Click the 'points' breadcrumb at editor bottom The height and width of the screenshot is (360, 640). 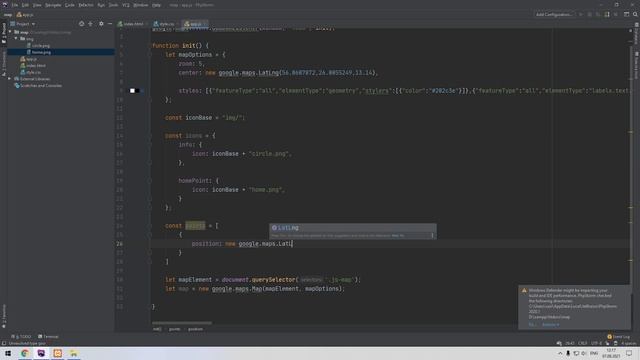coord(175,329)
